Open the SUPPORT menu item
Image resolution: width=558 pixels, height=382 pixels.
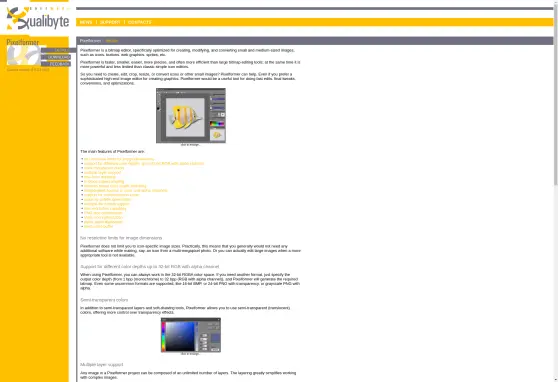coord(110,22)
